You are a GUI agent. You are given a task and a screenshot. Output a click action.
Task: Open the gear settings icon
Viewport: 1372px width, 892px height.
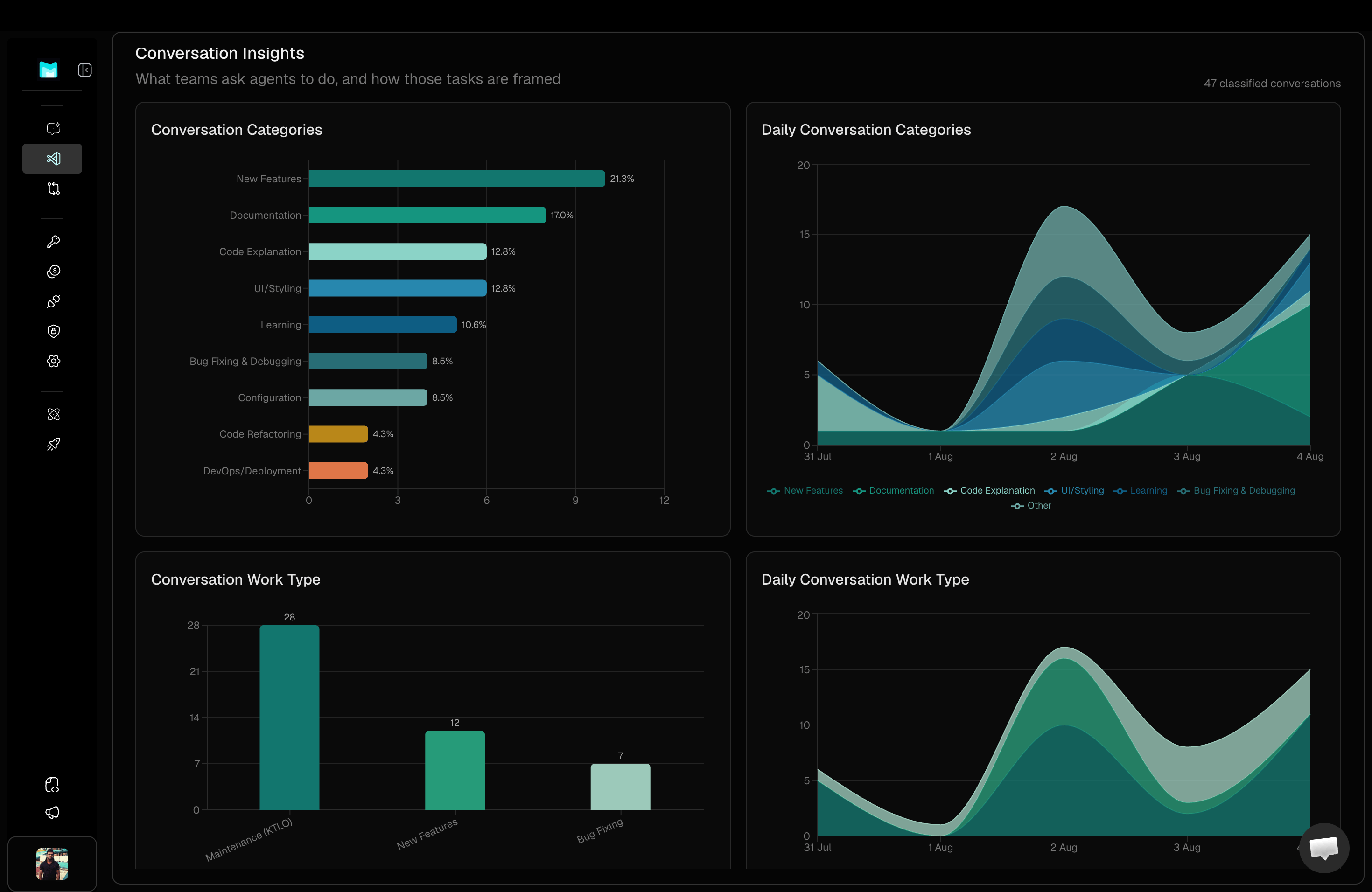click(x=54, y=361)
